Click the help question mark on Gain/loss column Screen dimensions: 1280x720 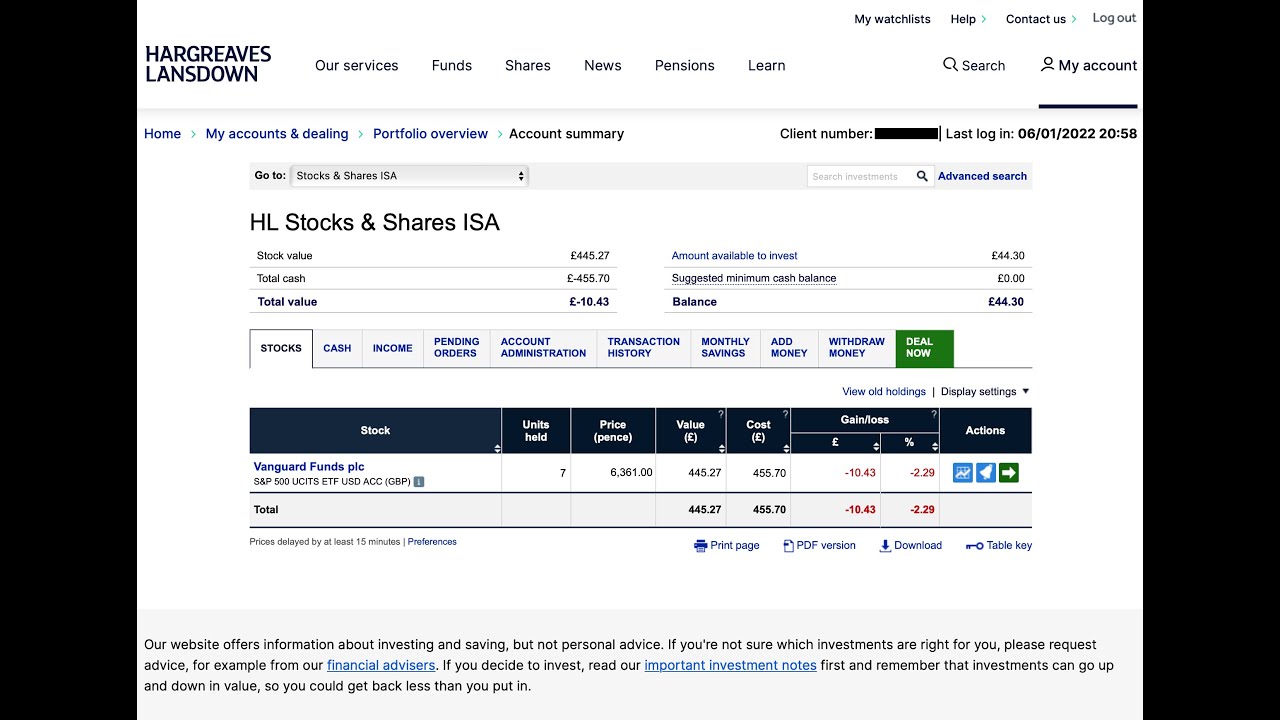[934, 414]
